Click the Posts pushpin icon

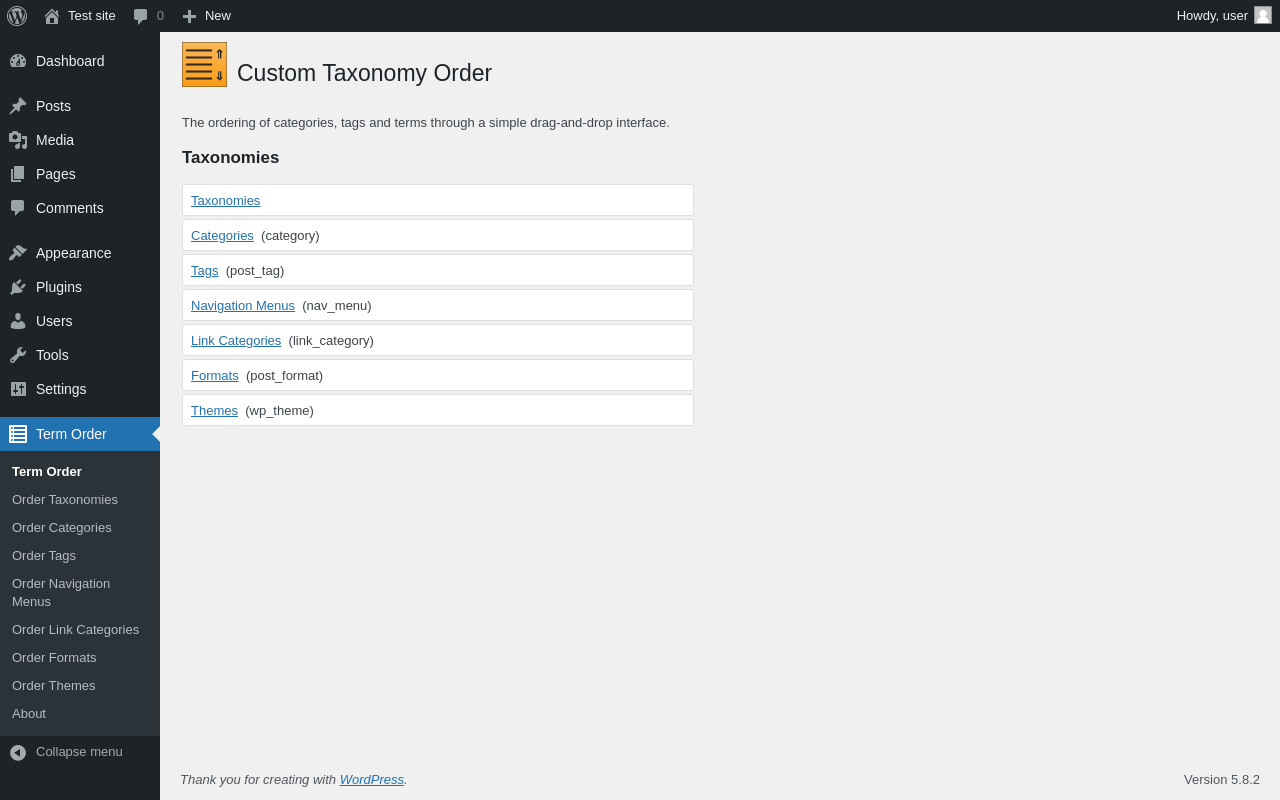click(x=18, y=106)
